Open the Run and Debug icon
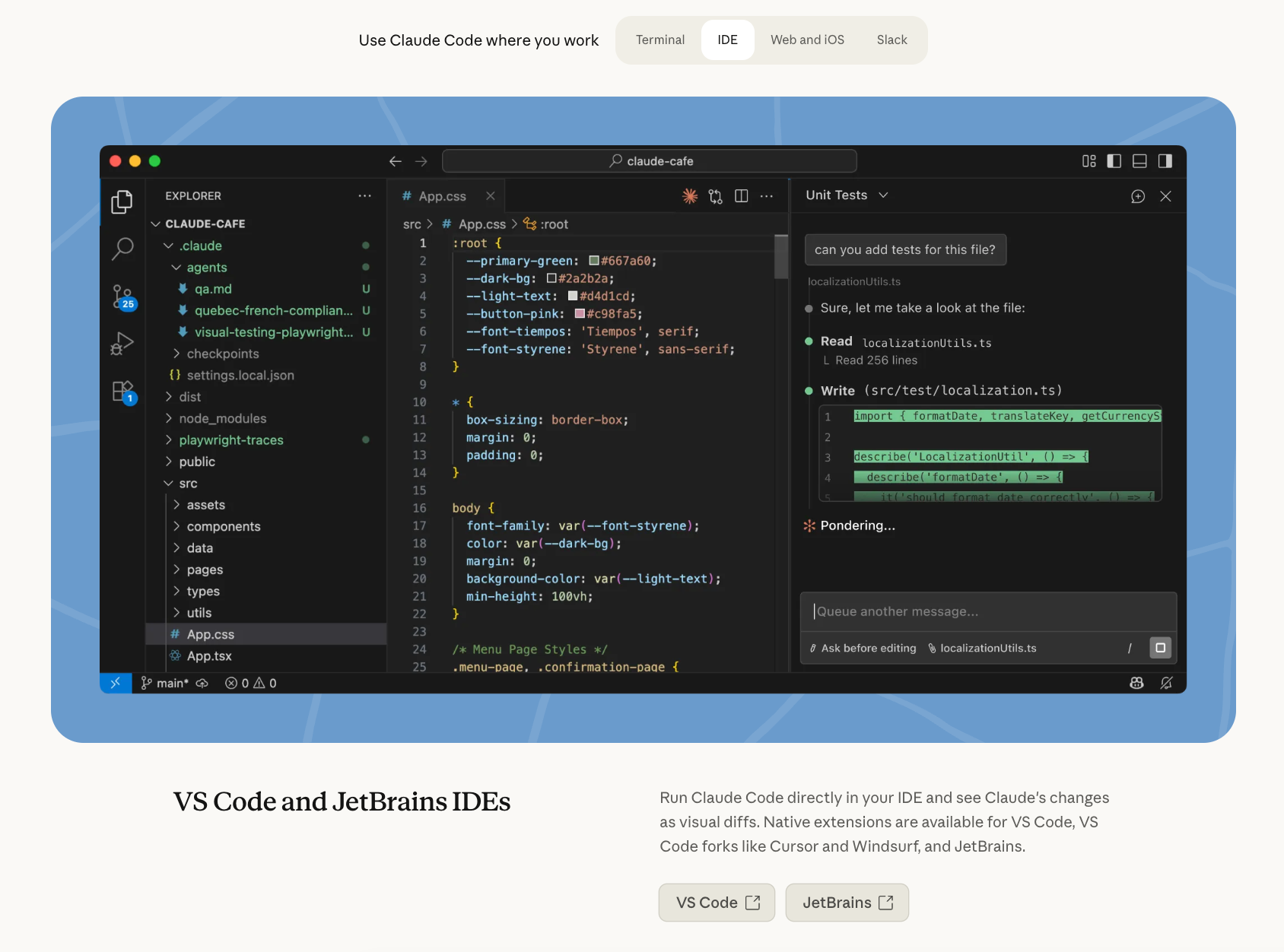The image size is (1284, 952). coord(122,344)
